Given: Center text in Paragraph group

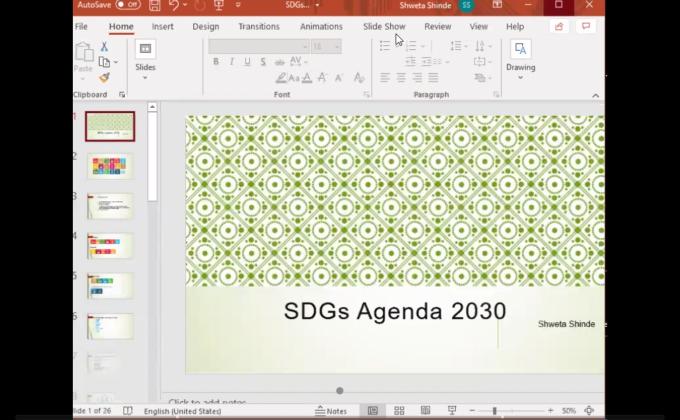Looking at the screenshot, I should pyautogui.click(x=401, y=78).
